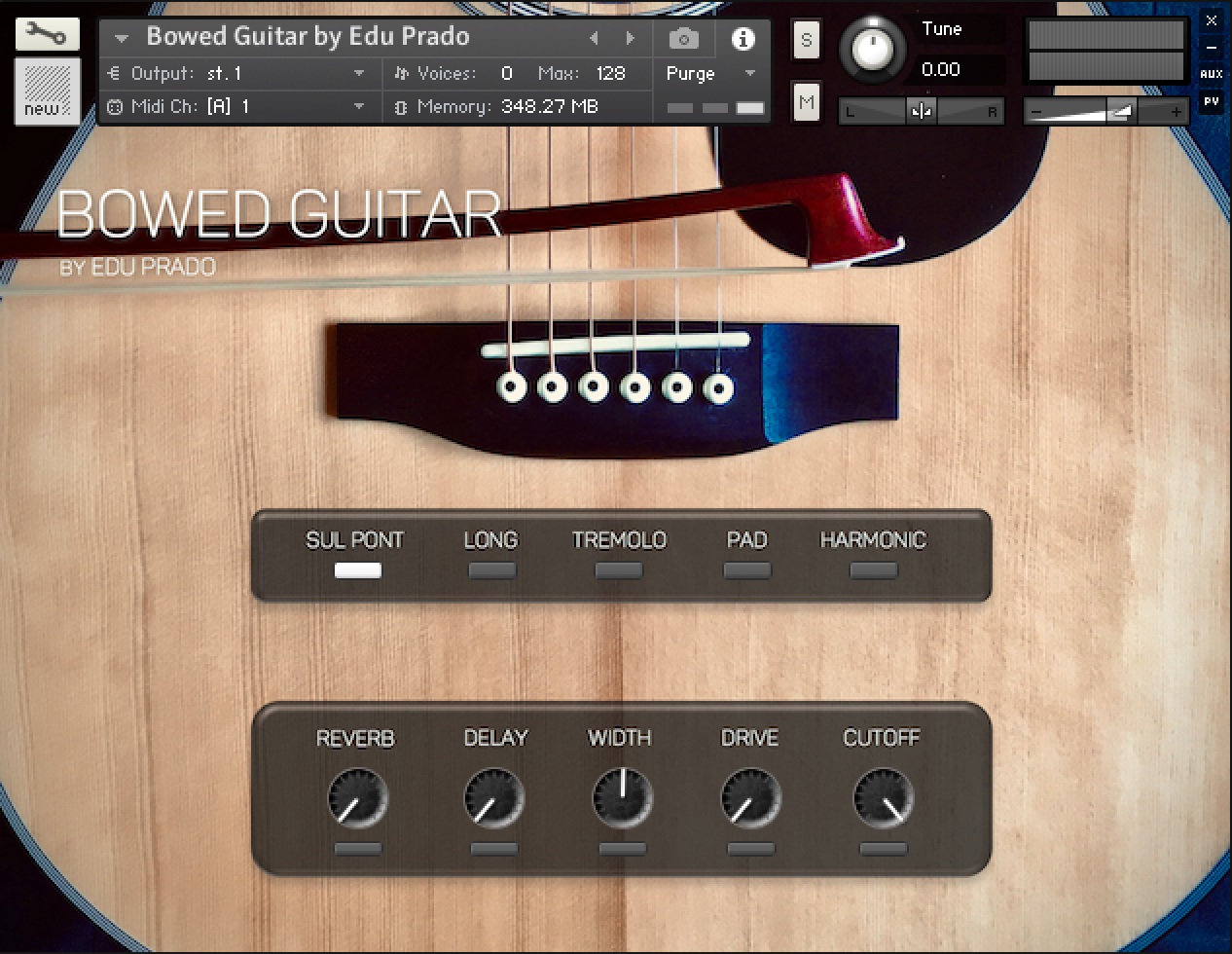The width and height of the screenshot is (1232, 954).
Task: Enable the HARMONIC articulation
Action: [872, 571]
